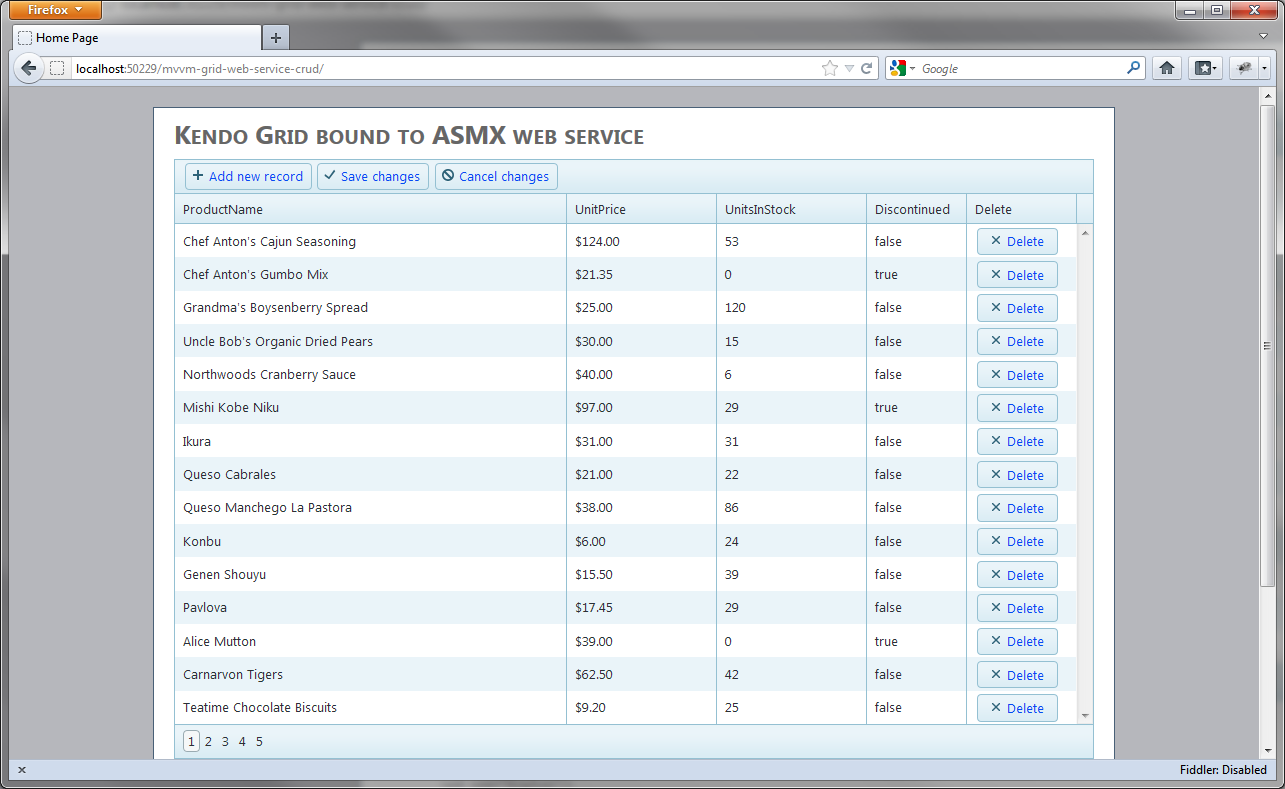Click the grid's scroll down arrow
This screenshot has width=1285, height=789.
tap(1085, 716)
